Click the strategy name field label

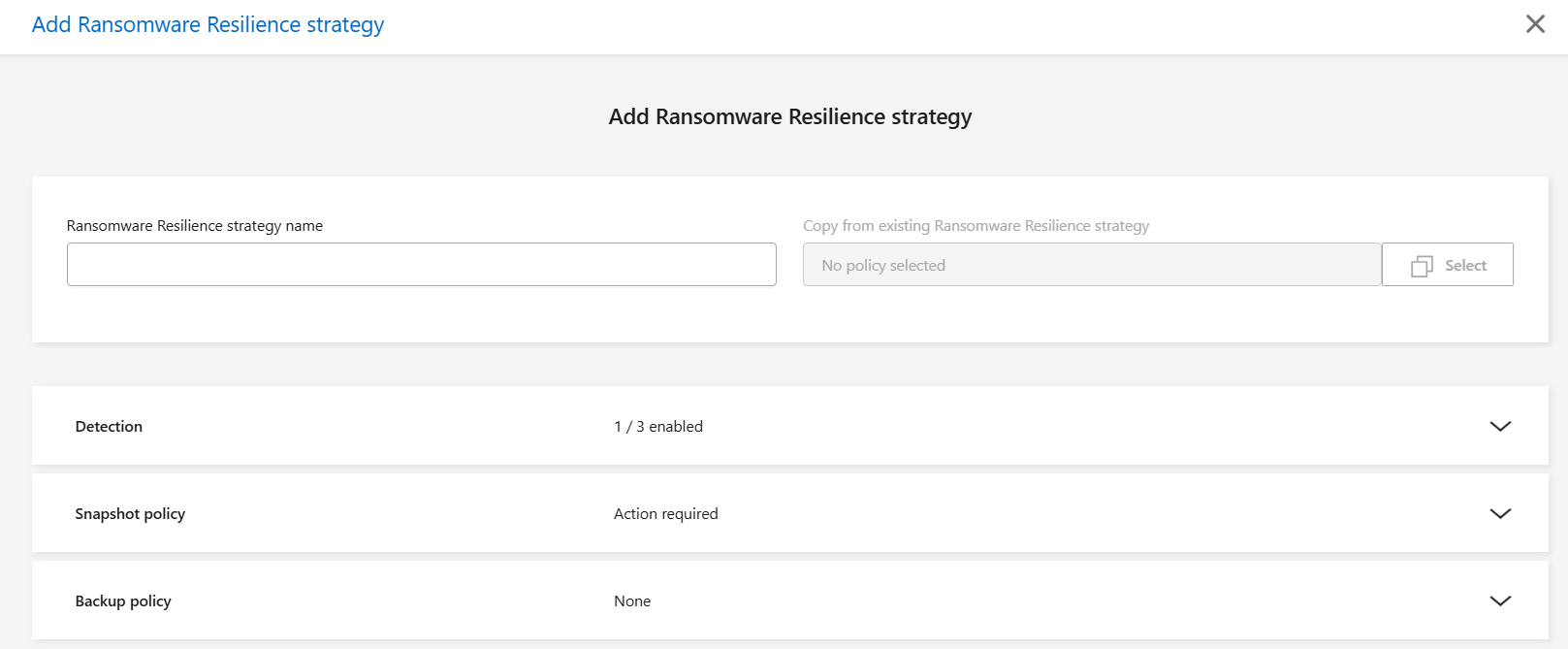point(194,225)
